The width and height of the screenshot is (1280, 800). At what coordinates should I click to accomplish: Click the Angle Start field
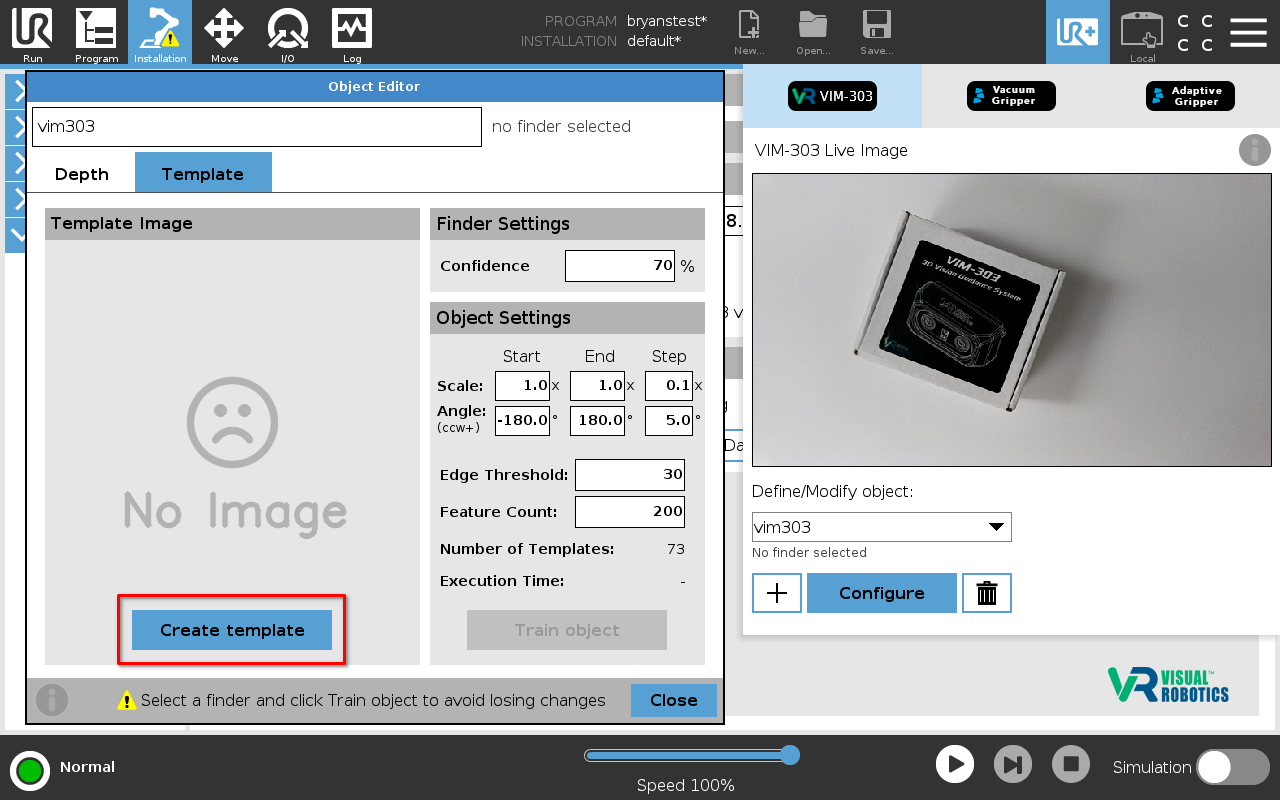coord(522,420)
